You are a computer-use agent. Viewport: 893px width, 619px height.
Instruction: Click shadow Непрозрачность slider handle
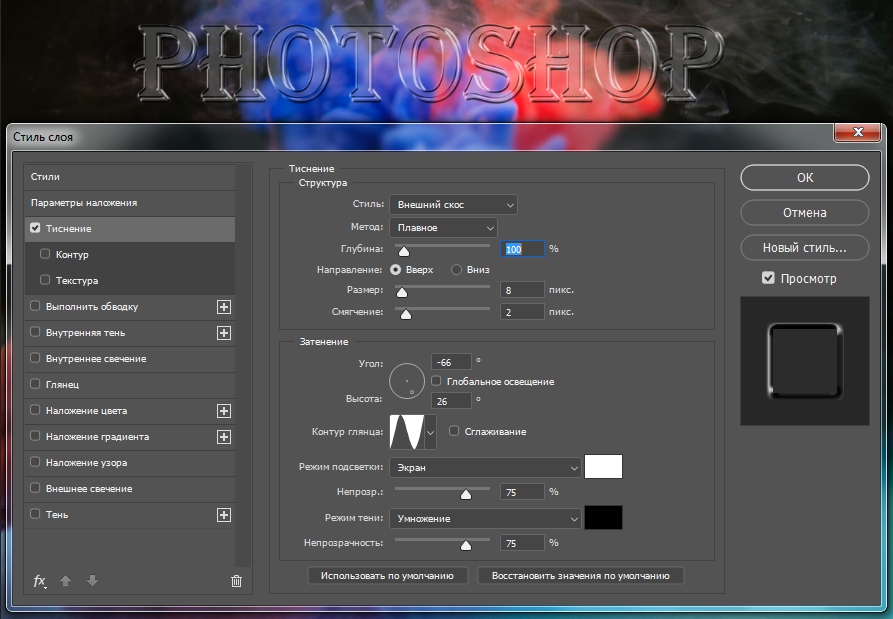click(466, 546)
